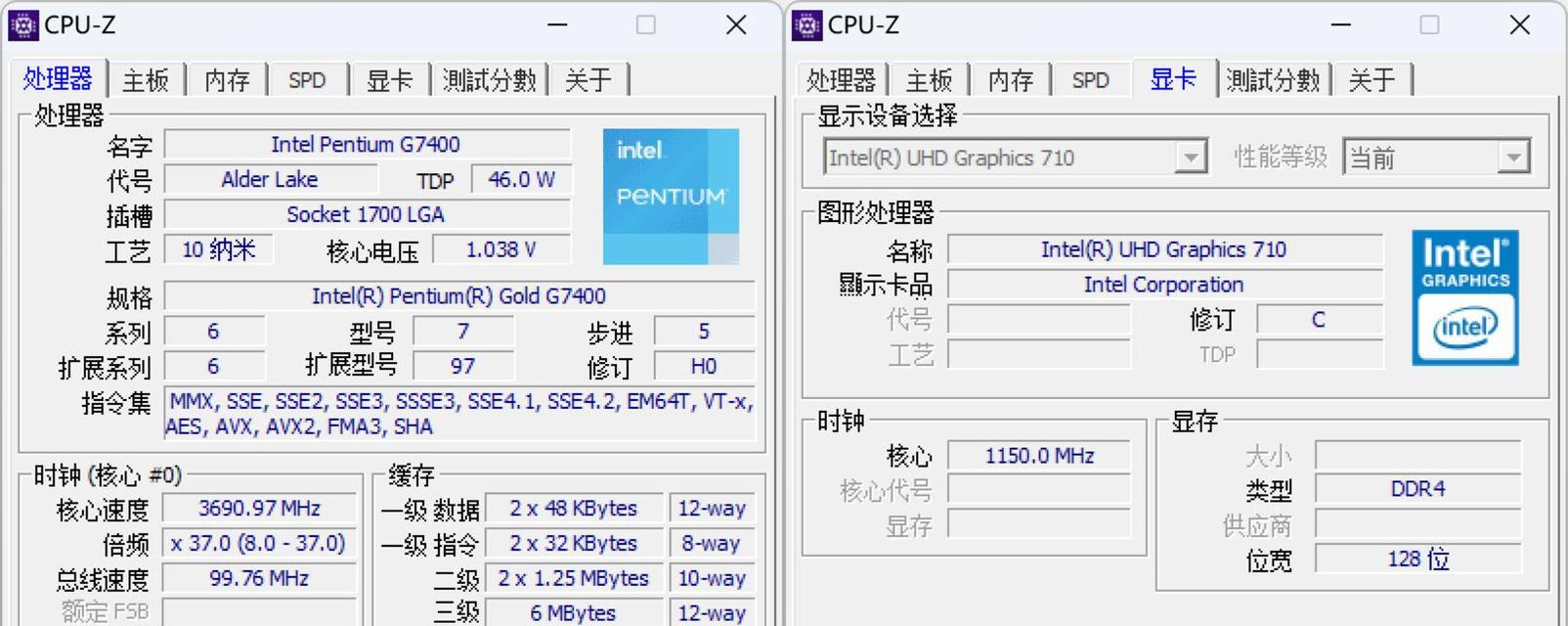
Task: Go to the 显卡 tab in the left window
Action: [x=389, y=80]
